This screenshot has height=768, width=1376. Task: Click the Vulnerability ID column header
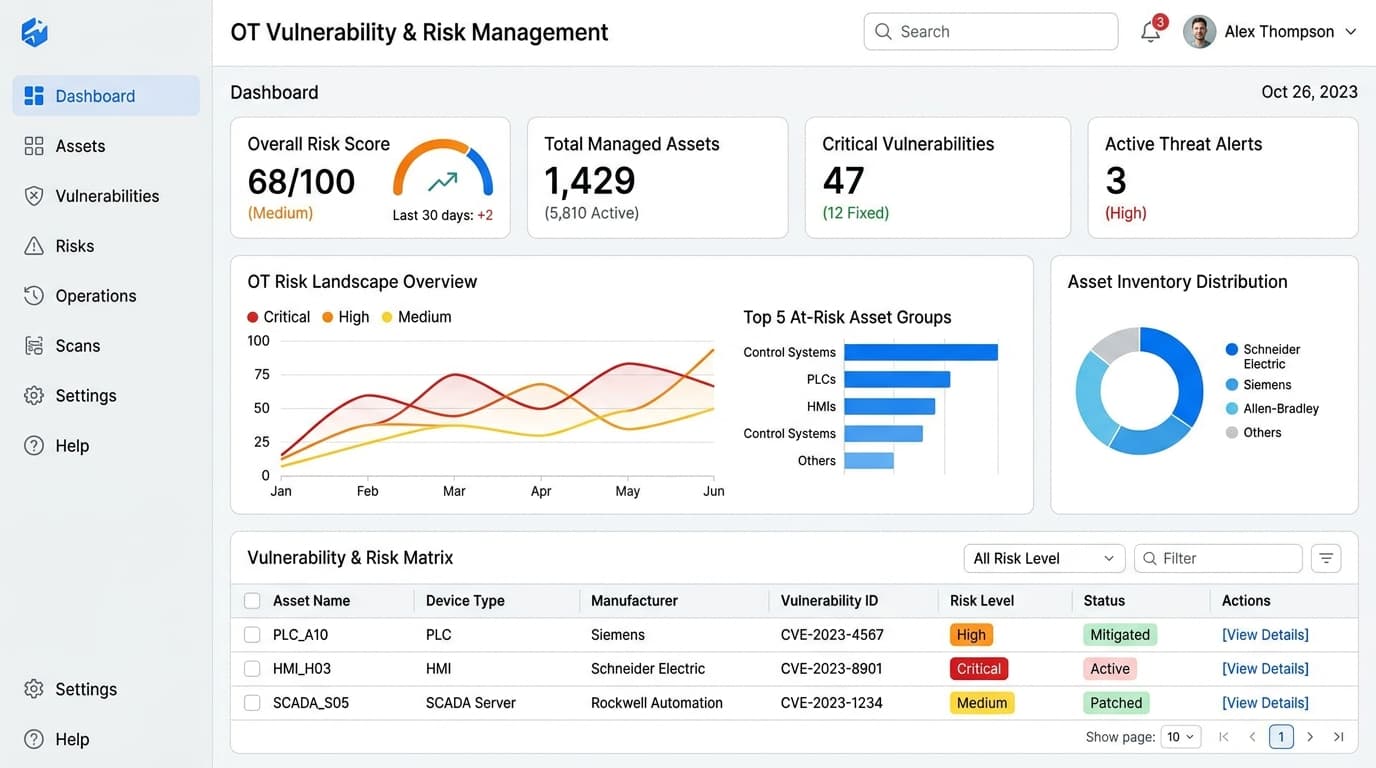pos(829,601)
